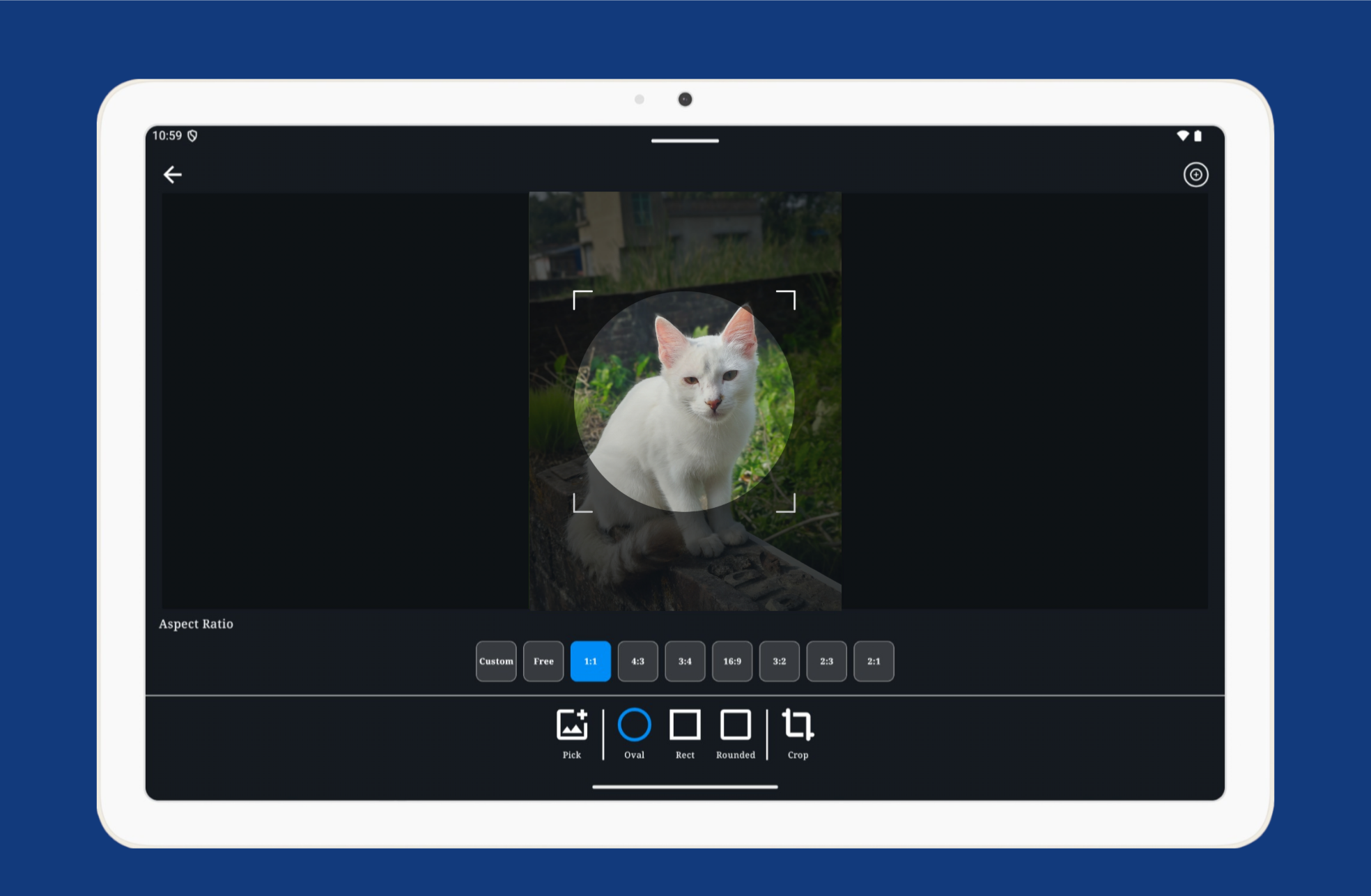Set aspect ratio to 3:4
The height and width of the screenshot is (896, 1371).
click(x=685, y=661)
